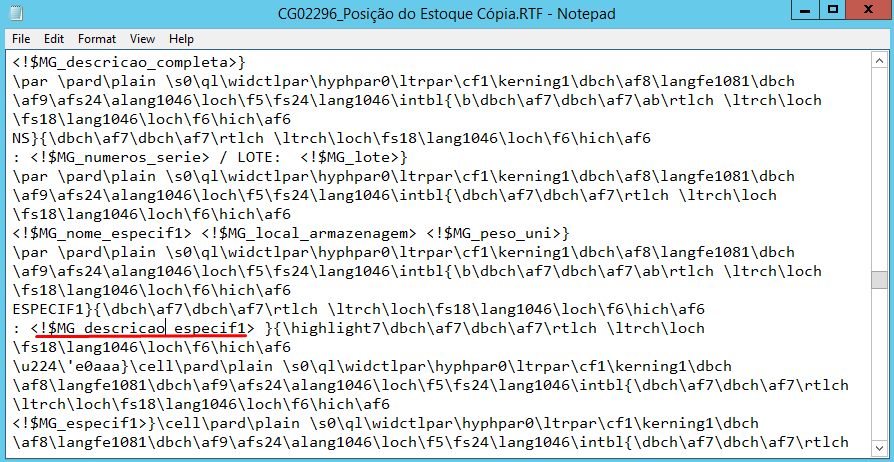Click the vertical scrollbar down arrow

tap(879, 447)
